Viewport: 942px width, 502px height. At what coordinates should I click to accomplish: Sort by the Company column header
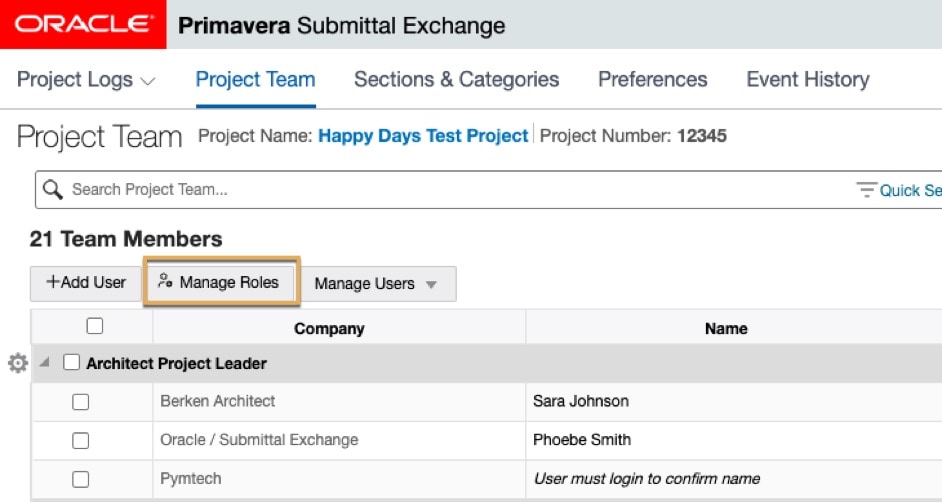pos(329,328)
